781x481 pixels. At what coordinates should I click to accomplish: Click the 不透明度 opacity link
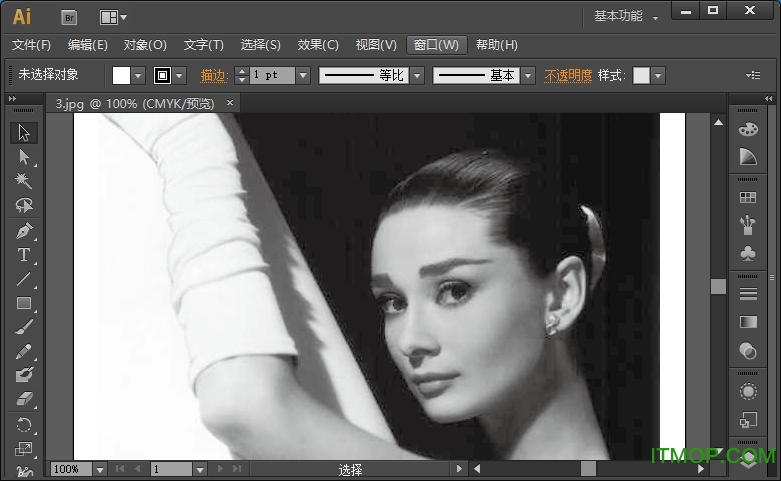click(x=568, y=75)
